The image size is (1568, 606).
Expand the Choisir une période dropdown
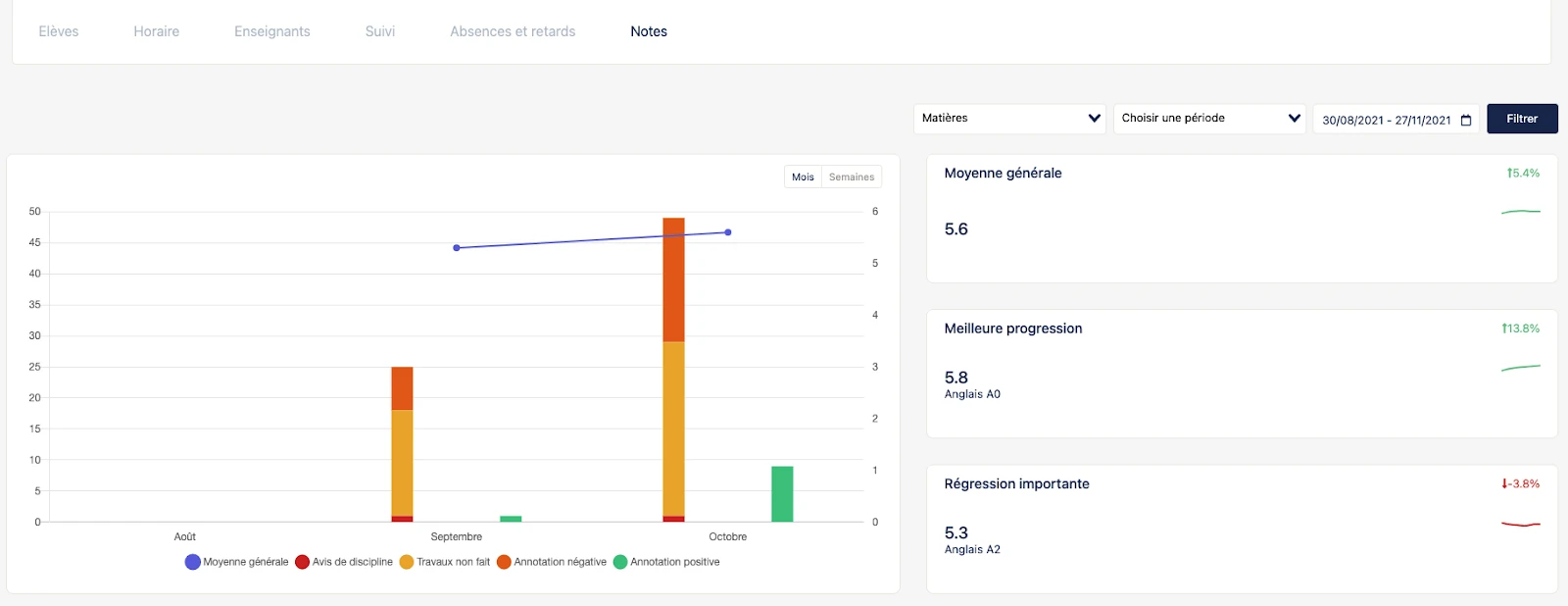(x=1209, y=119)
